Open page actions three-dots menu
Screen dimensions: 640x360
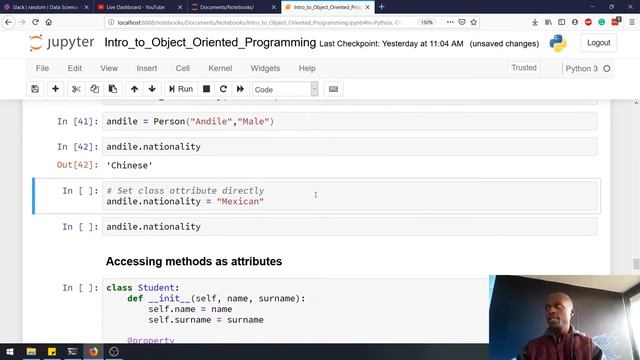tap(450, 22)
